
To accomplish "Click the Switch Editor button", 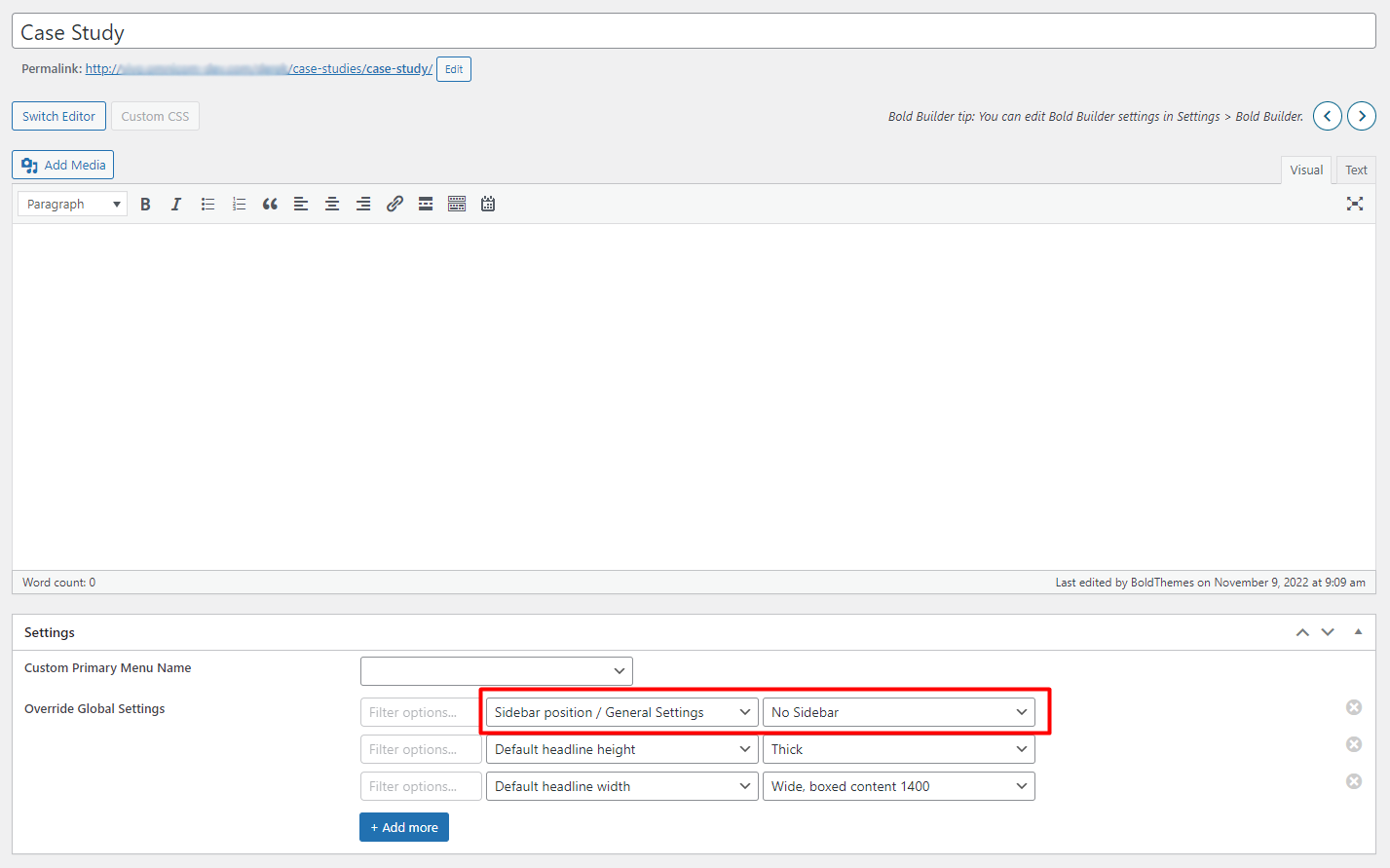I will tap(58, 116).
